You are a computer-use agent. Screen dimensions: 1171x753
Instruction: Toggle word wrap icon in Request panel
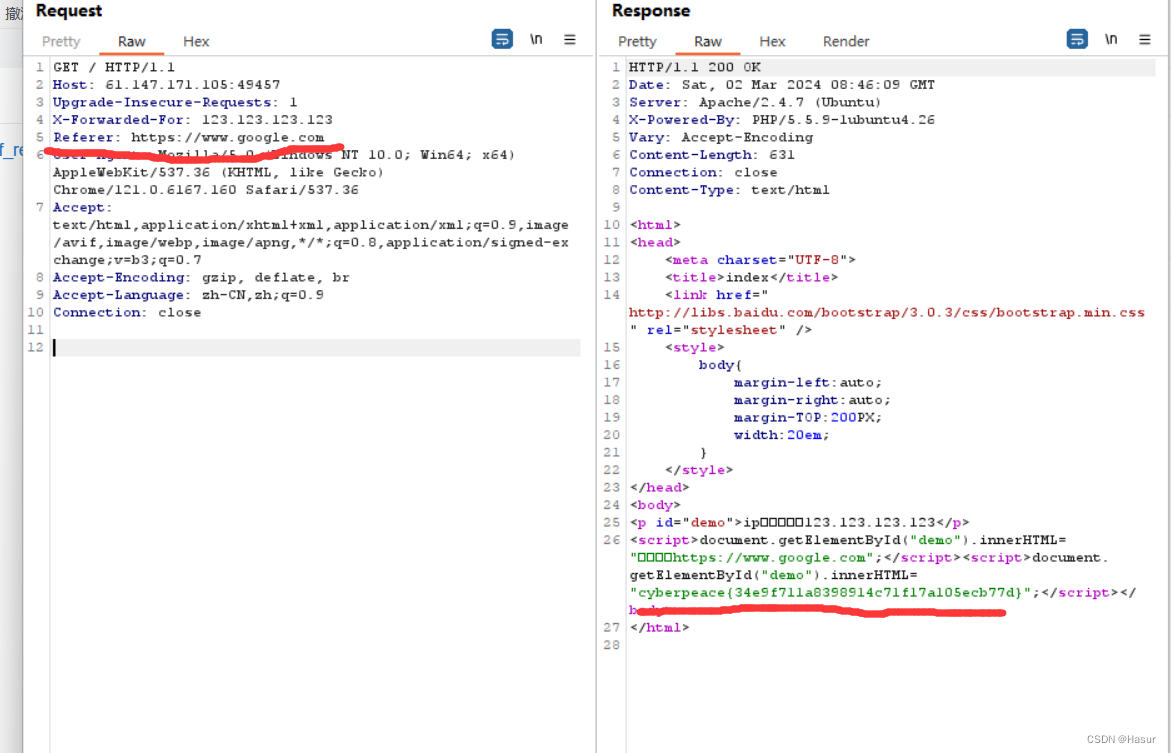(502, 39)
